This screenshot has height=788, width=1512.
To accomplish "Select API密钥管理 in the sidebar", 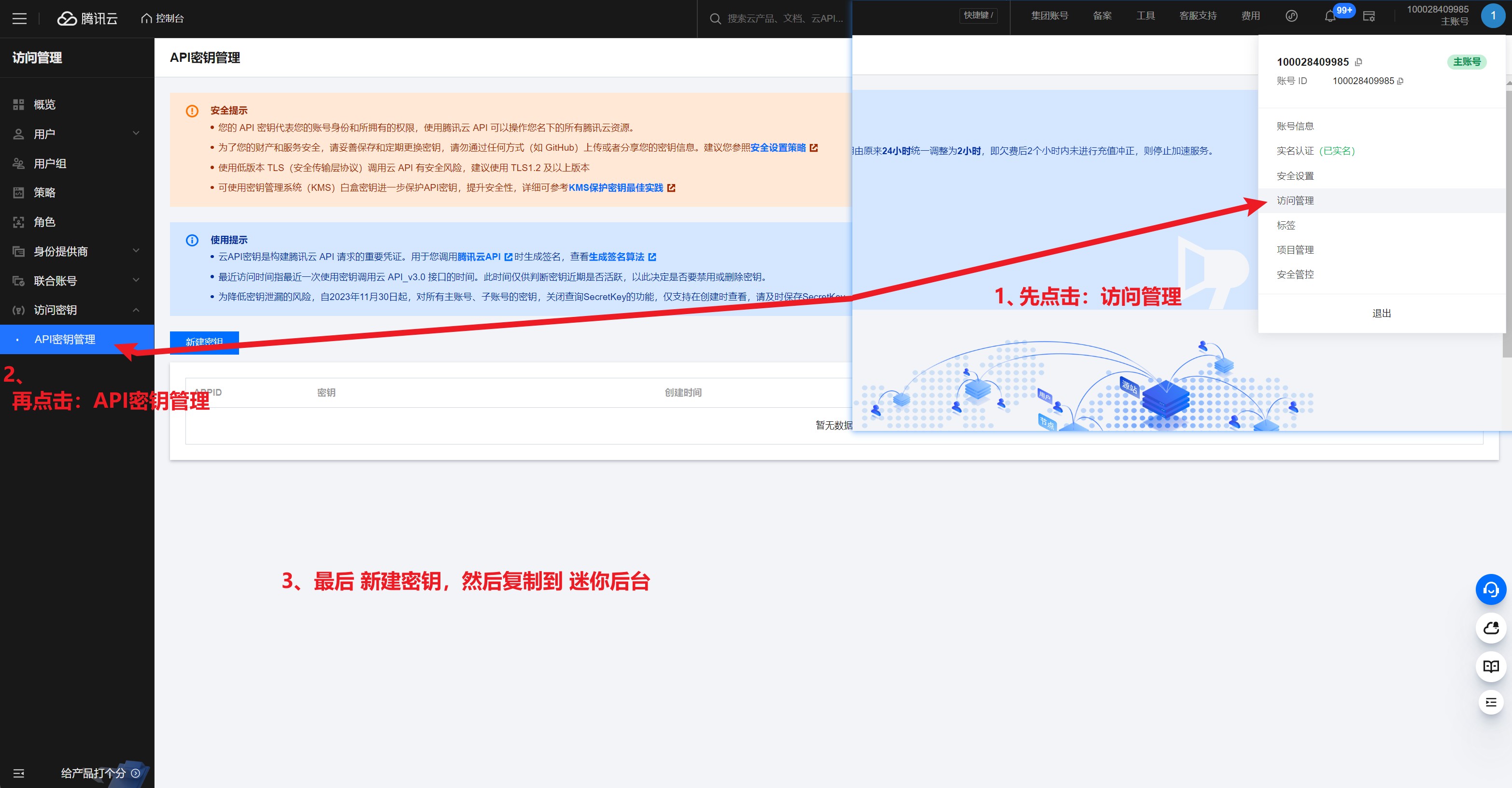I will [x=77, y=339].
